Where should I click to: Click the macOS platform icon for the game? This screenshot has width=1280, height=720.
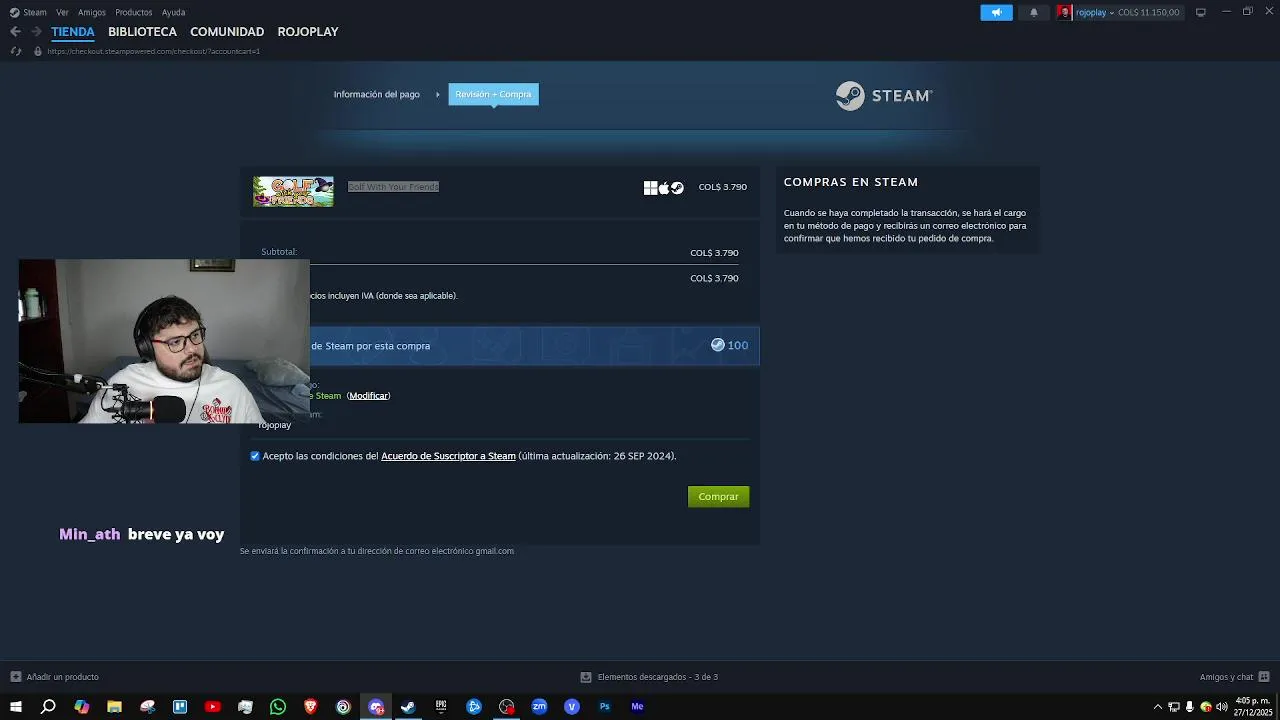tap(663, 188)
